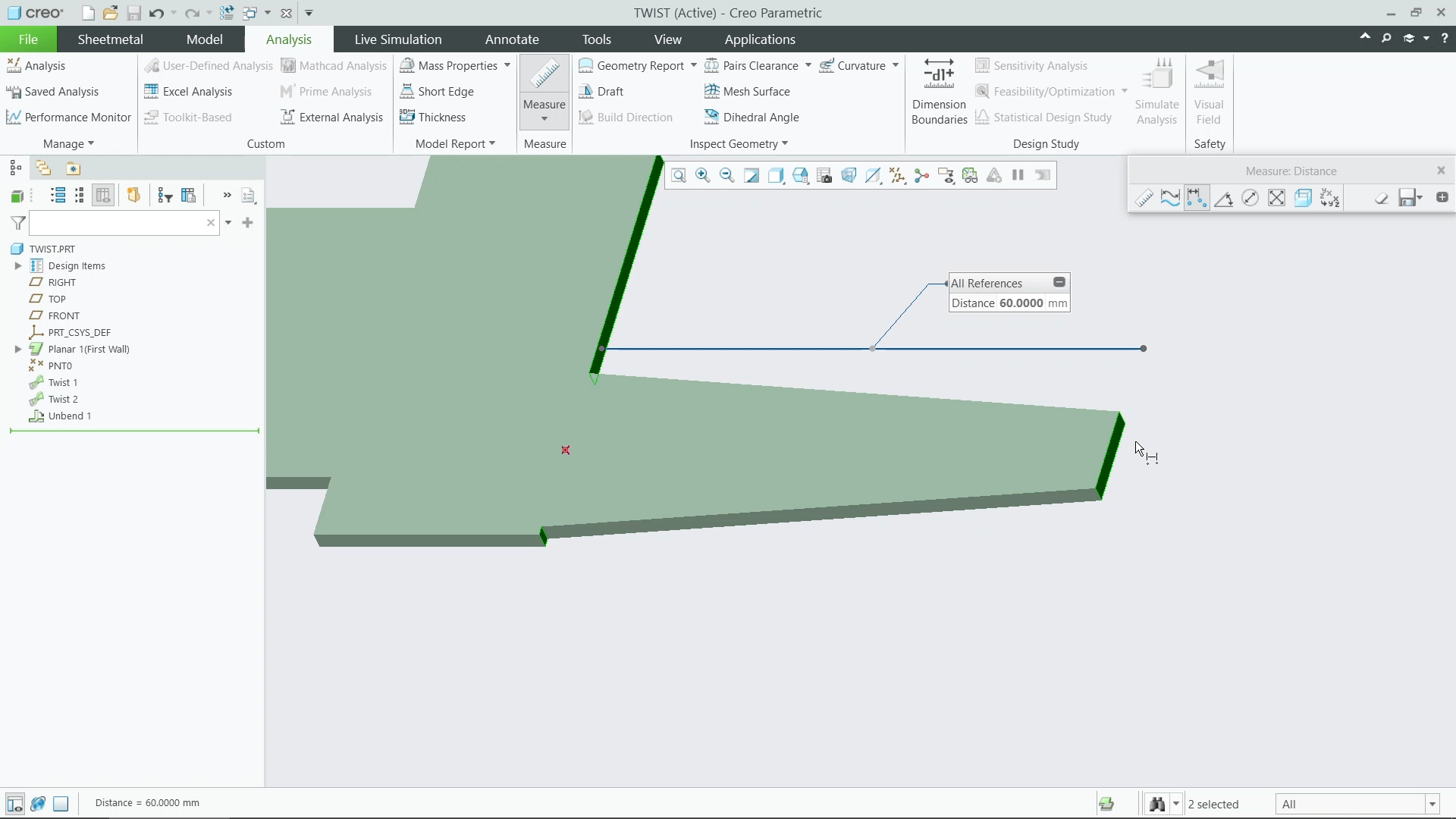Switch to the Annotate tab
Screen dimensions: 1456x819
click(512, 39)
